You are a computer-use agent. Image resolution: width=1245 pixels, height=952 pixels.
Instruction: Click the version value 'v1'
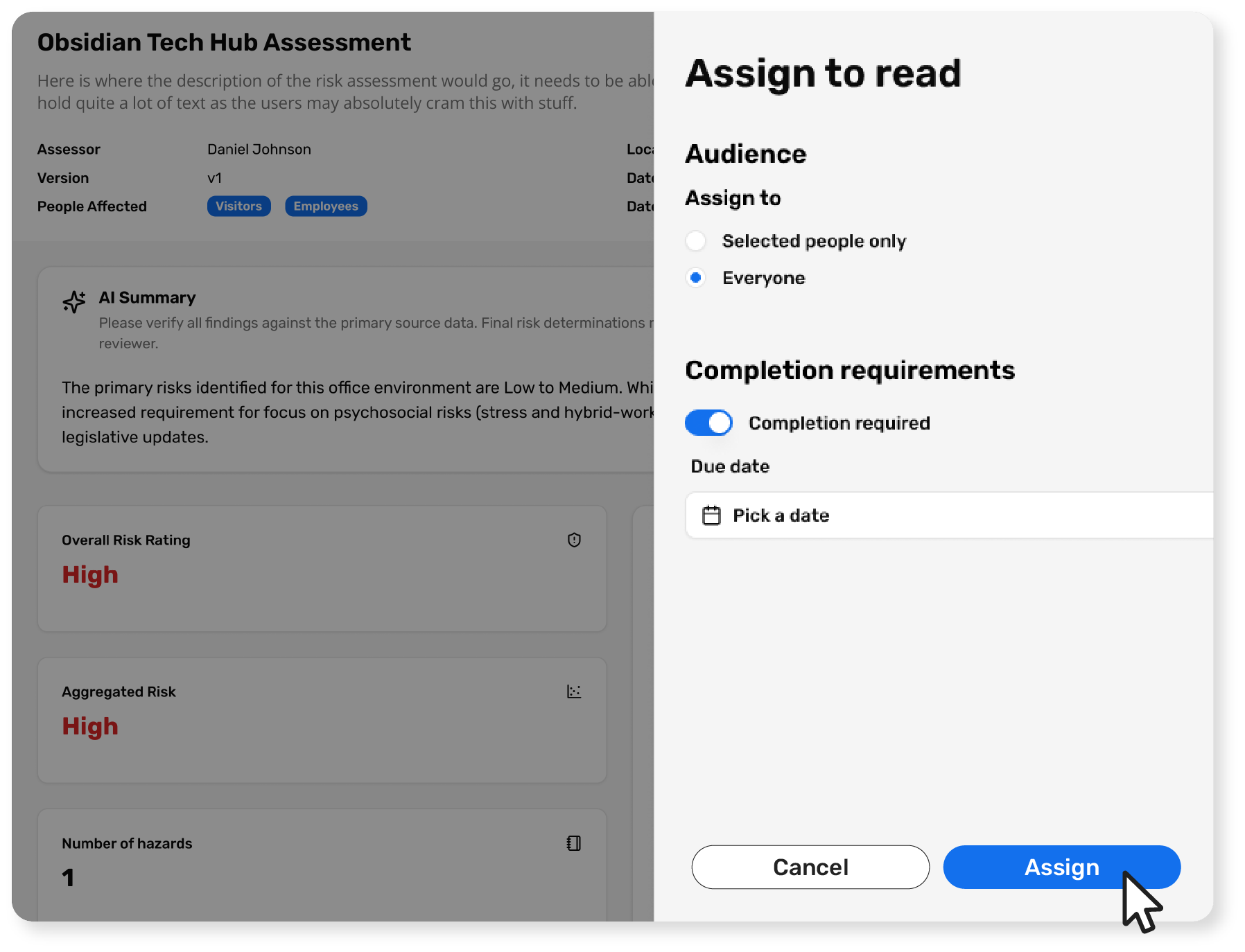click(215, 178)
